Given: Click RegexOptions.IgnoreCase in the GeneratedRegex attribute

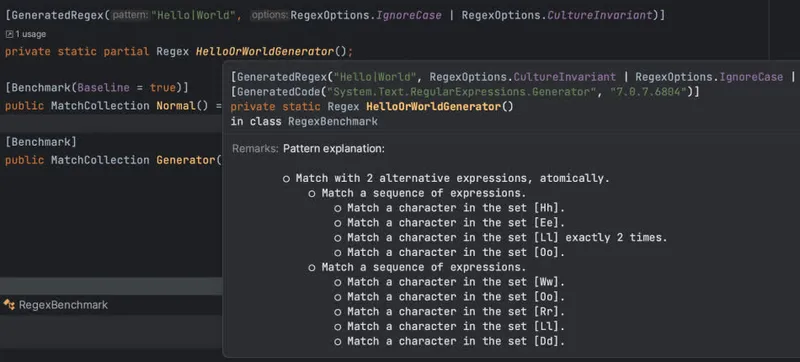Looking at the screenshot, I should (x=366, y=15).
